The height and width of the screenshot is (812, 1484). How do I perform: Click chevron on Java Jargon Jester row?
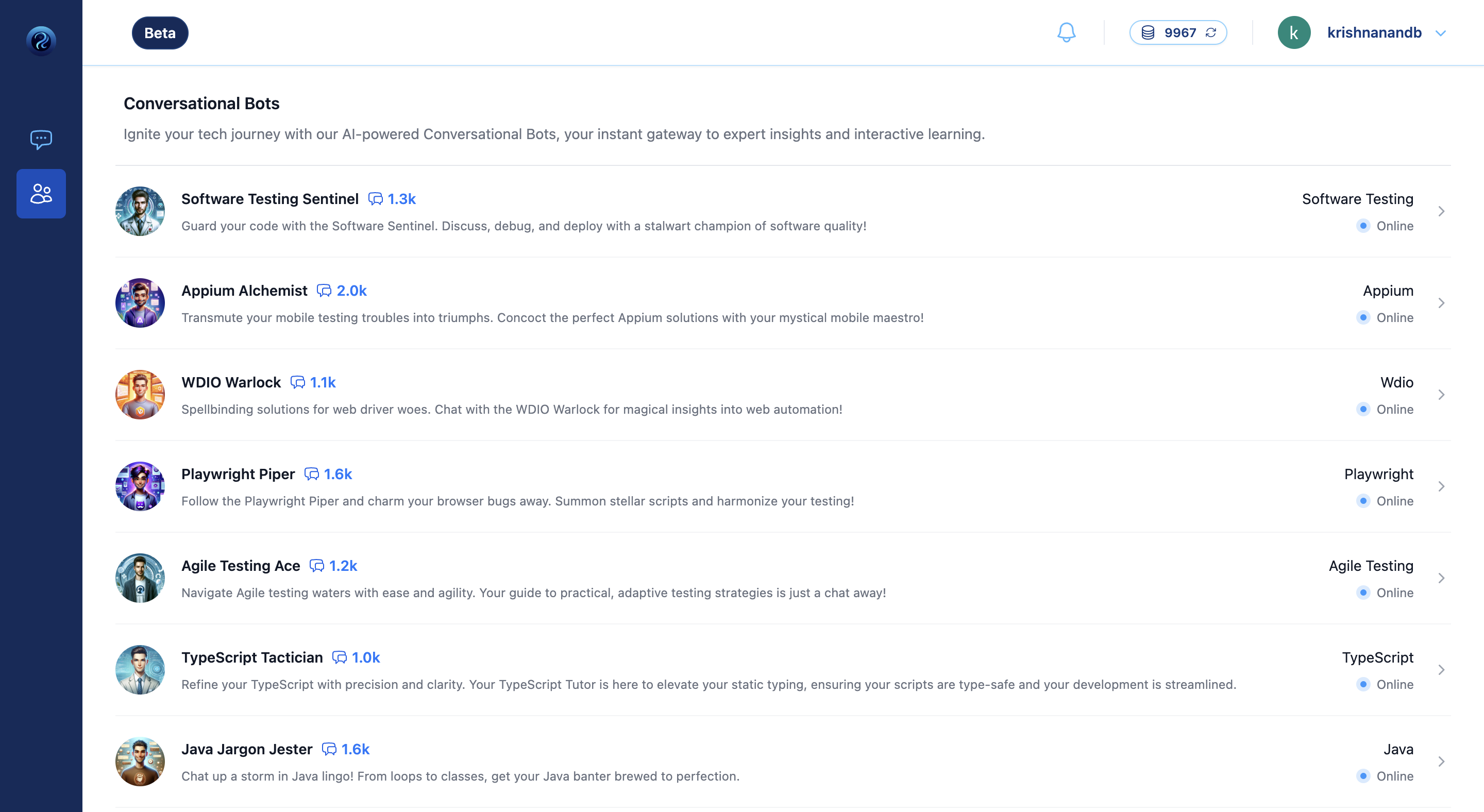[1441, 762]
